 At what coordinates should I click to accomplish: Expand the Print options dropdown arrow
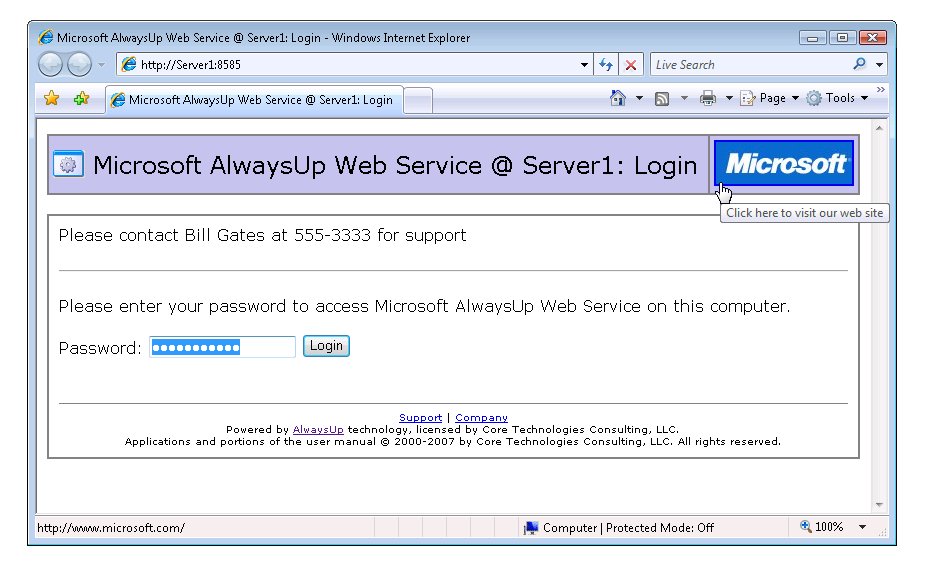pos(729,98)
